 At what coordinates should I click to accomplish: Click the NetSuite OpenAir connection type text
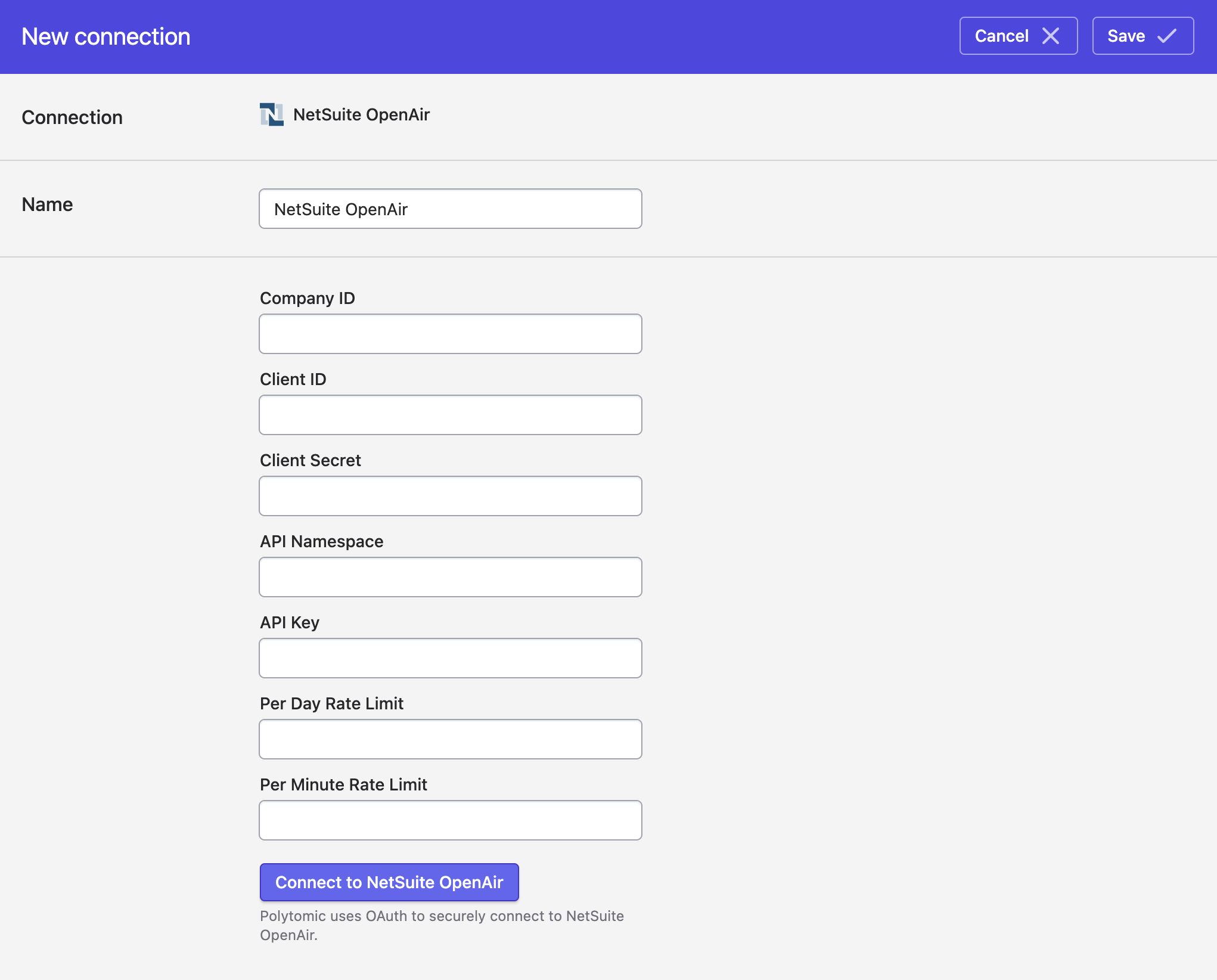point(361,114)
